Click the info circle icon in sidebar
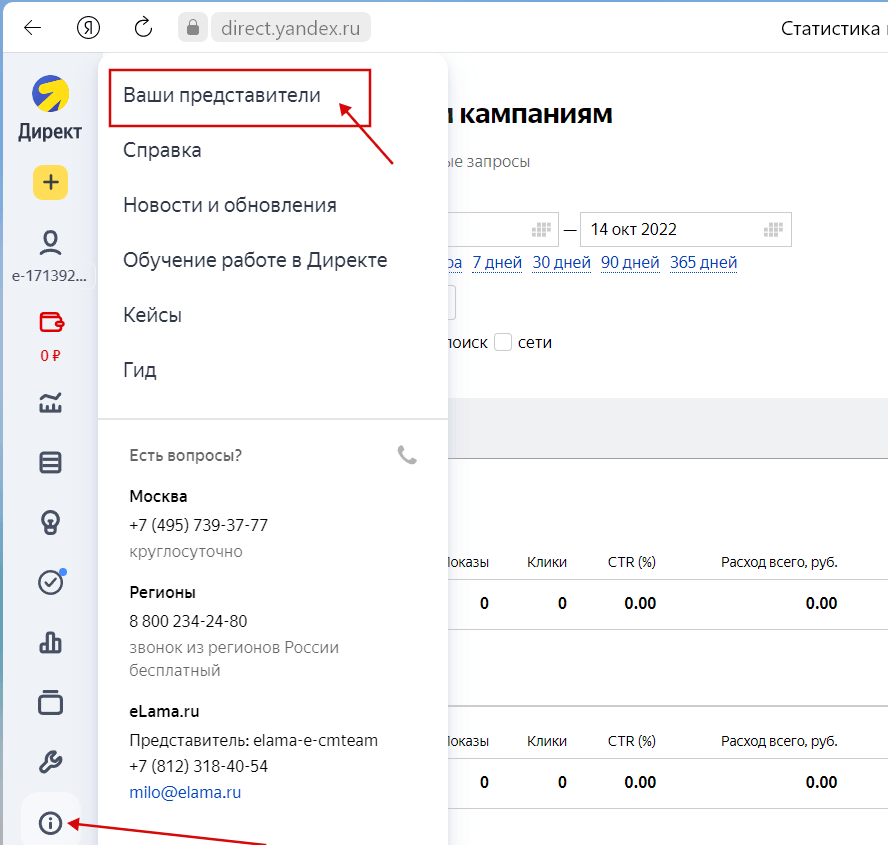This screenshot has height=845, width=896. tap(50, 823)
